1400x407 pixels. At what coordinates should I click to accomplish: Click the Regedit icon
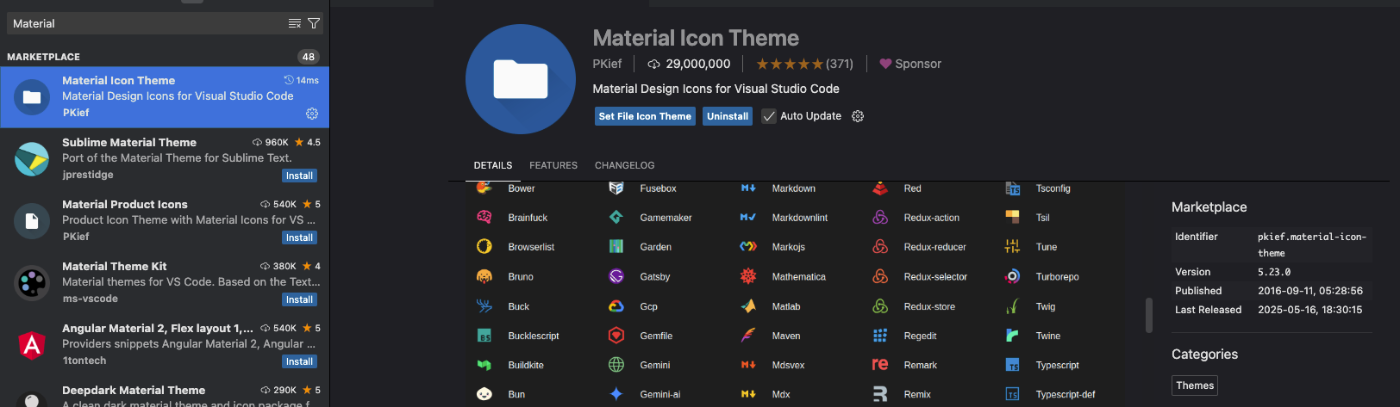point(880,336)
